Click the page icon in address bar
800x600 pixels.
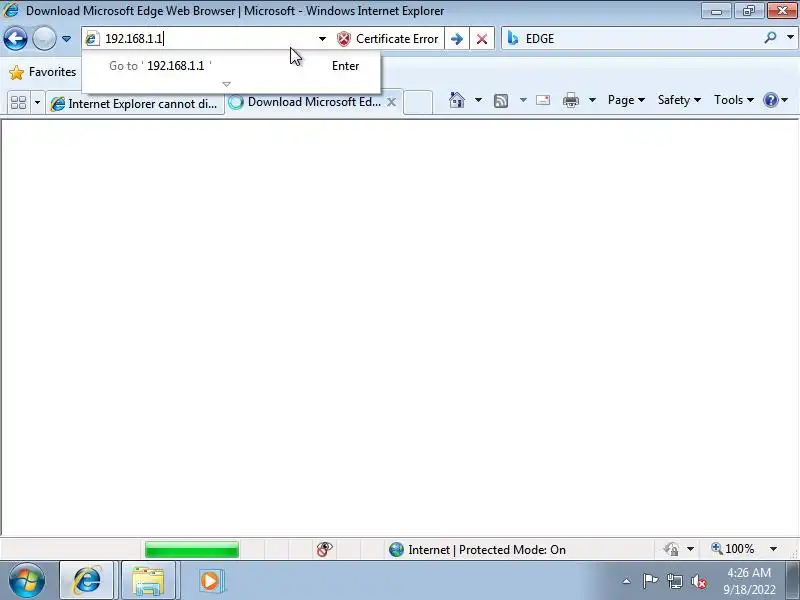[x=92, y=38]
